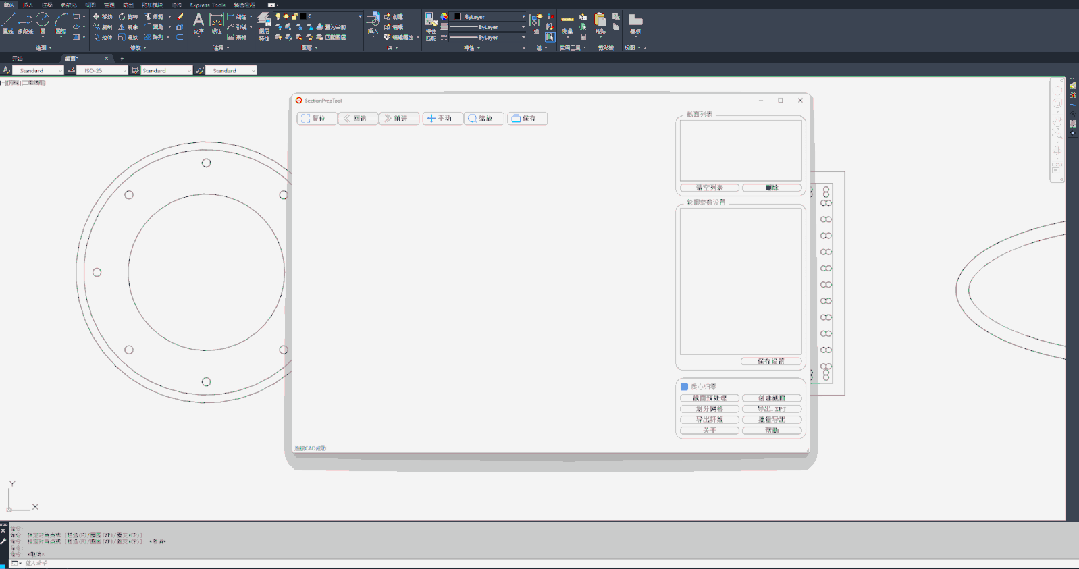This screenshot has width=1079, height=569.
Task: Click the Match Properties icon
Action: pyautogui.click(x=431, y=25)
